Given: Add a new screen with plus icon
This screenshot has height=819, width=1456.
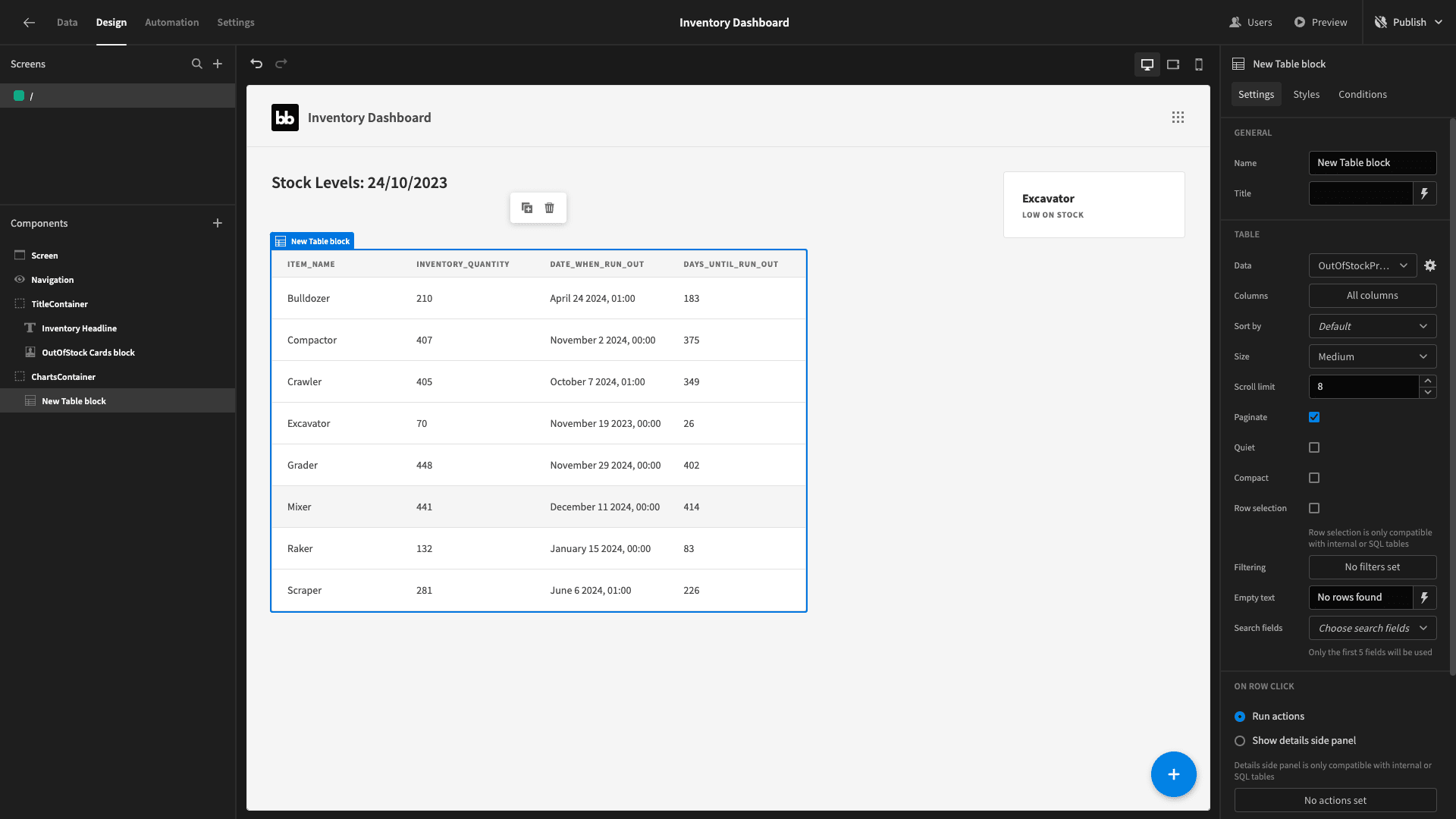Looking at the screenshot, I should pos(218,64).
